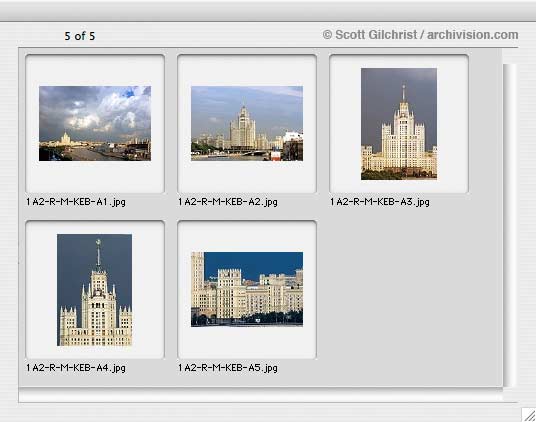
Task: Click the vertical scrollbar track
Action: coord(509,226)
